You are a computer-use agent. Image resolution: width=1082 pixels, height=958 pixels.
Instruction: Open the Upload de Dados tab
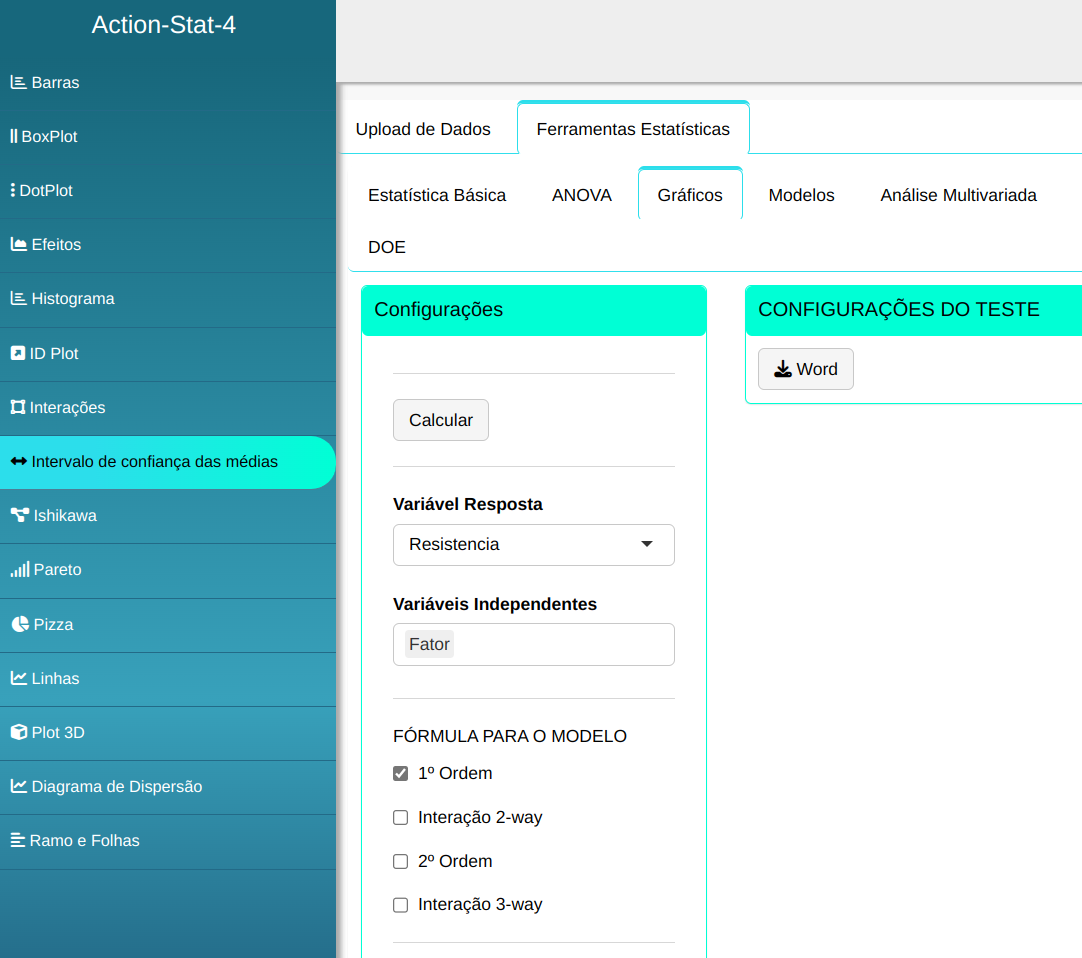[423, 130]
